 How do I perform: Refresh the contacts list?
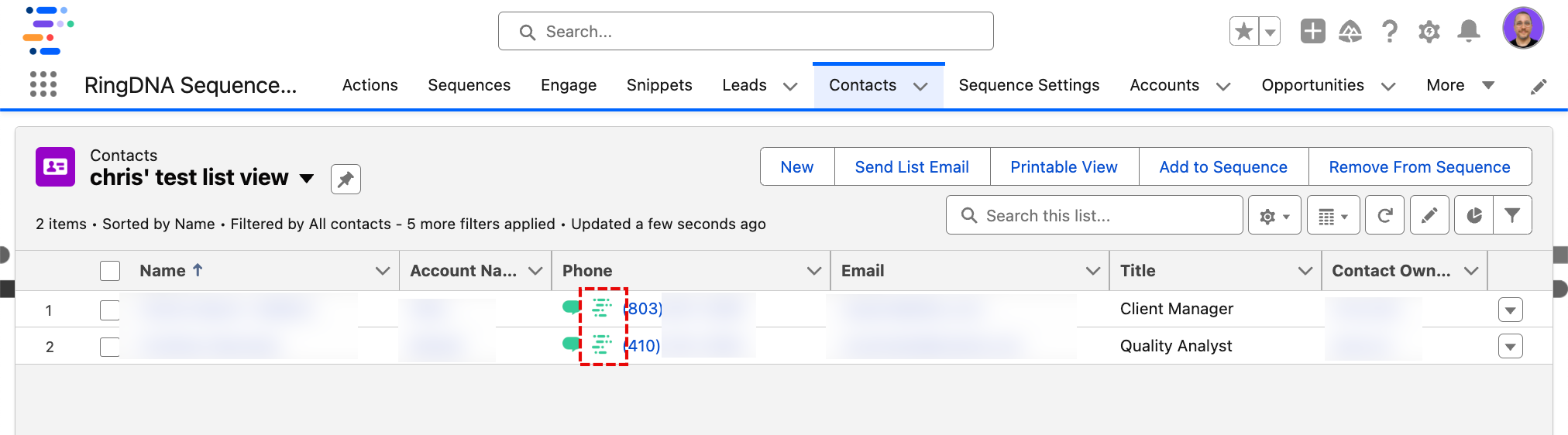pyautogui.click(x=1385, y=216)
